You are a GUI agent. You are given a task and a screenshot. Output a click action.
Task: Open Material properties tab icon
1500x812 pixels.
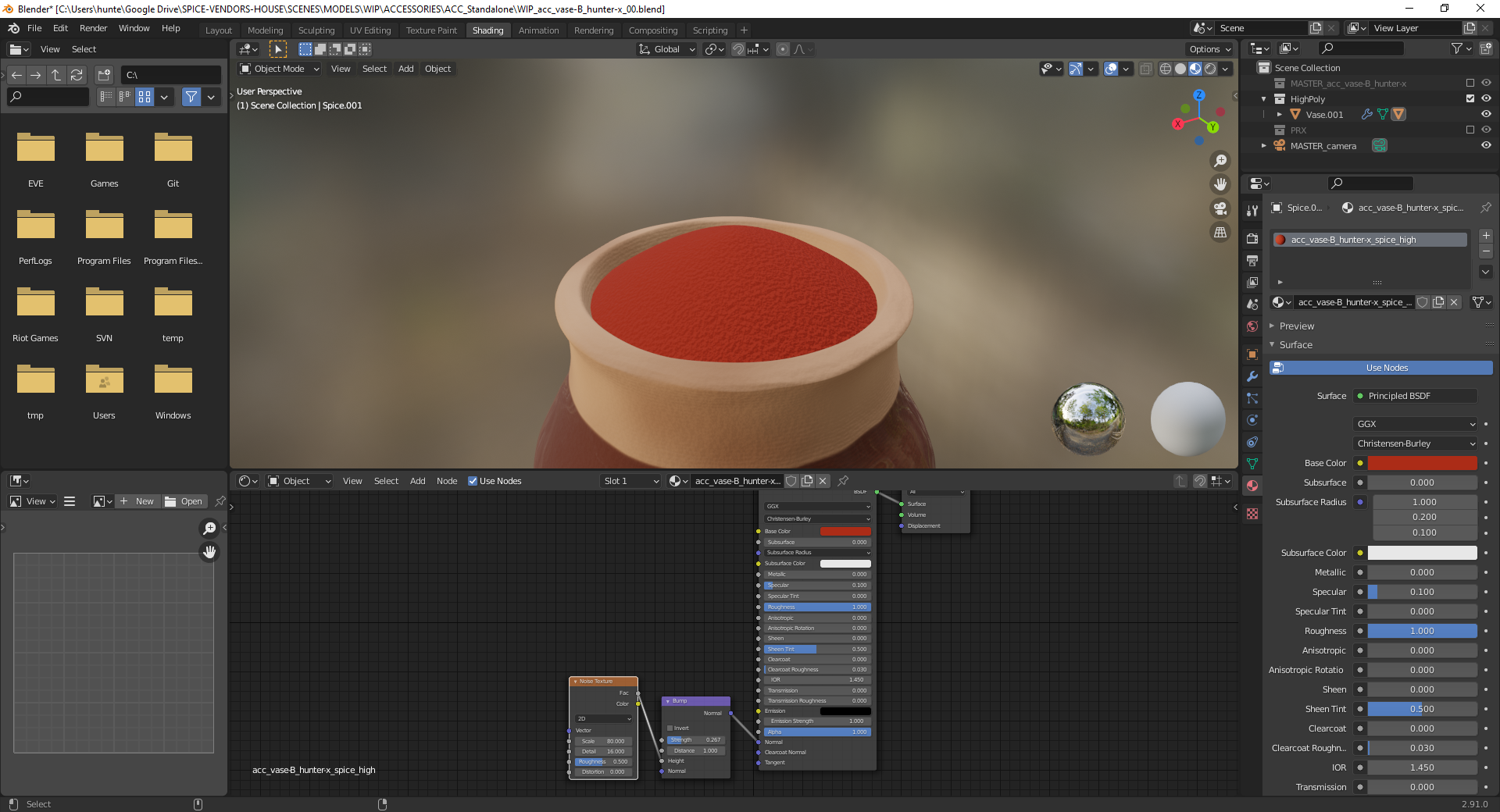coord(1252,486)
